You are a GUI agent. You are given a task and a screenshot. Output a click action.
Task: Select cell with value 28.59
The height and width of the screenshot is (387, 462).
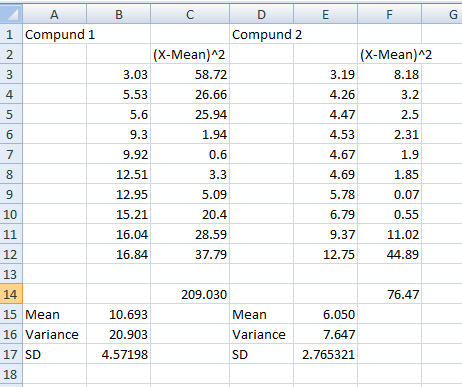coord(190,234)
